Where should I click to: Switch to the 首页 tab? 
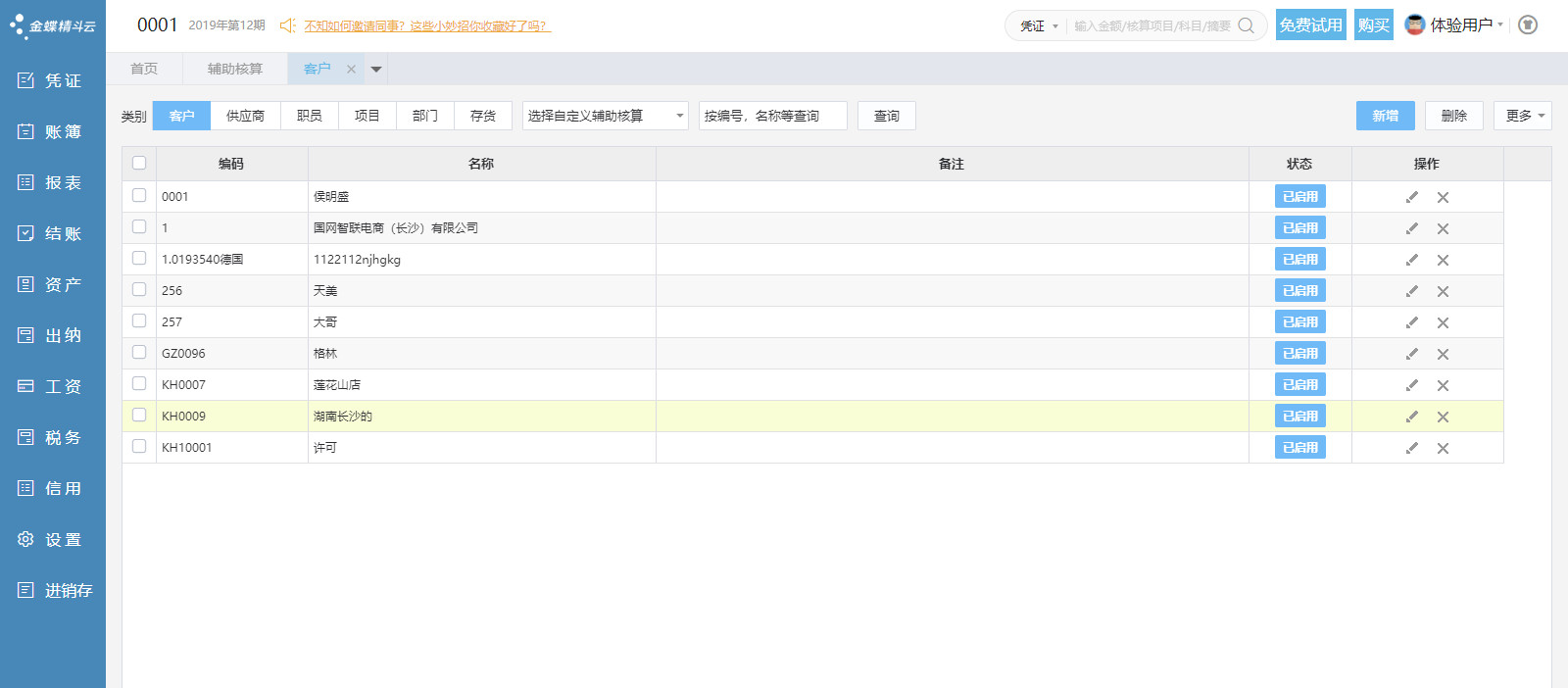pyautogui.click(x=144, y=69)
